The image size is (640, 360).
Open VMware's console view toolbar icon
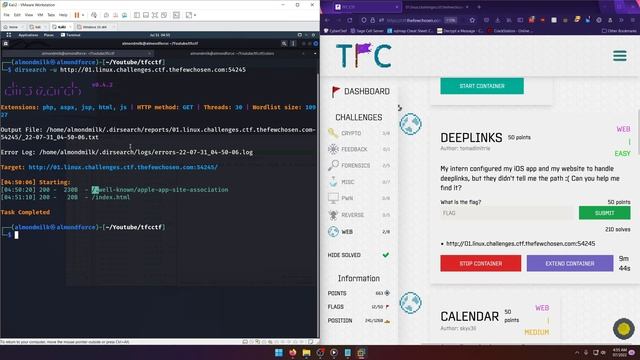(176, 15)
